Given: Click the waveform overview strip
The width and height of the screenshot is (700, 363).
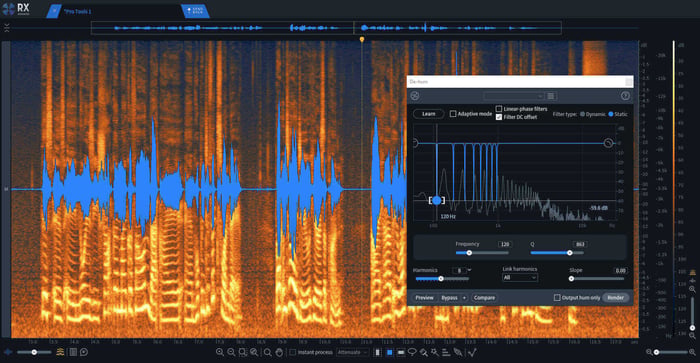Looking at the screenshot, I should click(x=326, y=28).
